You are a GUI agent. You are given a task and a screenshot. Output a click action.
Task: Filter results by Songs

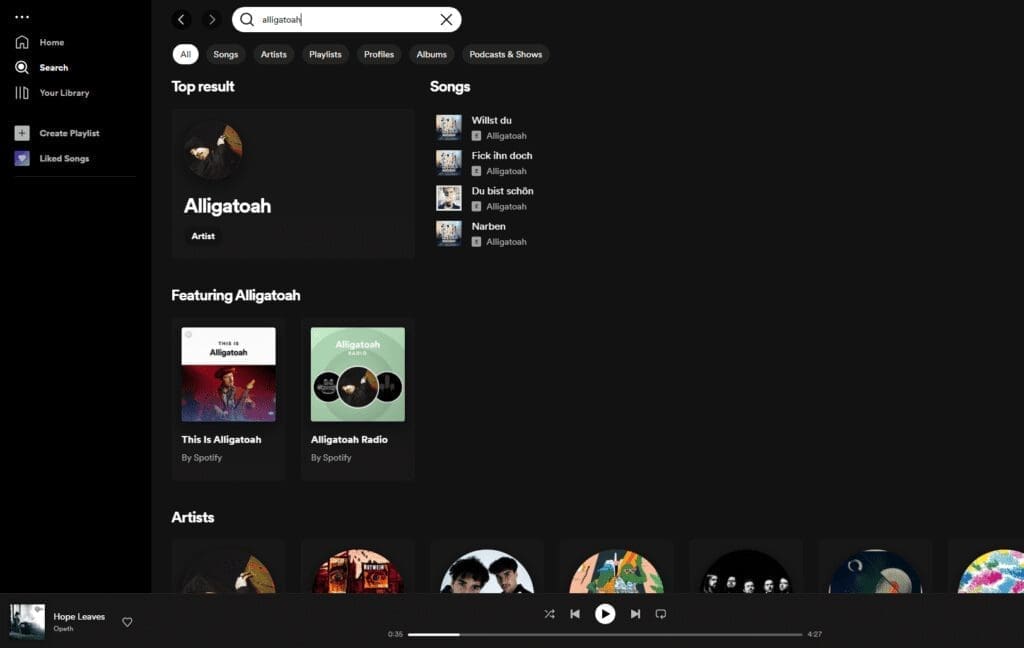pos(226,54)
